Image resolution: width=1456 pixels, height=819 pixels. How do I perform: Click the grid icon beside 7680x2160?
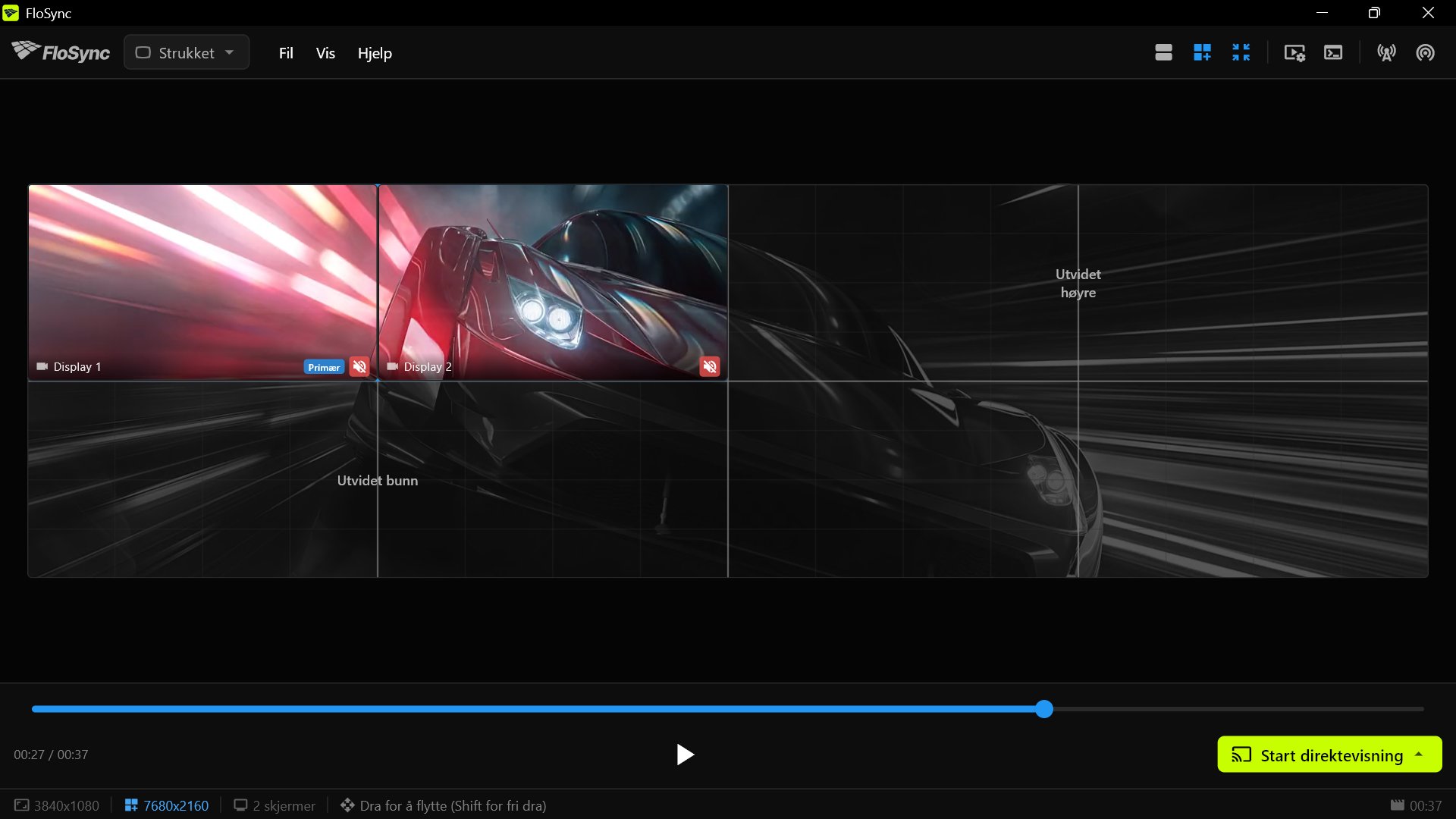click(131, 805)
